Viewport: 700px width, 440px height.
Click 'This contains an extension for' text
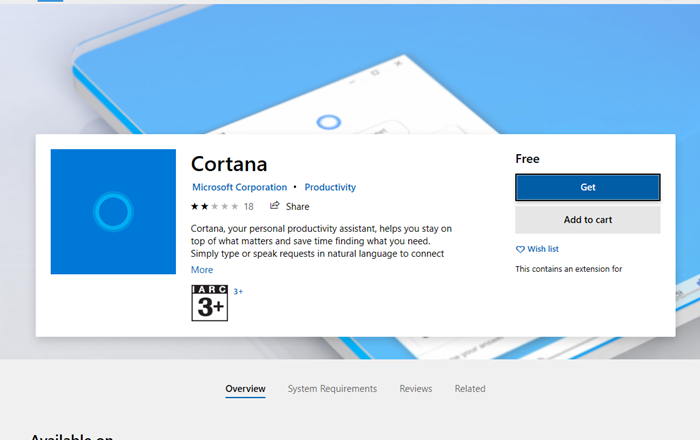[568, 269]
